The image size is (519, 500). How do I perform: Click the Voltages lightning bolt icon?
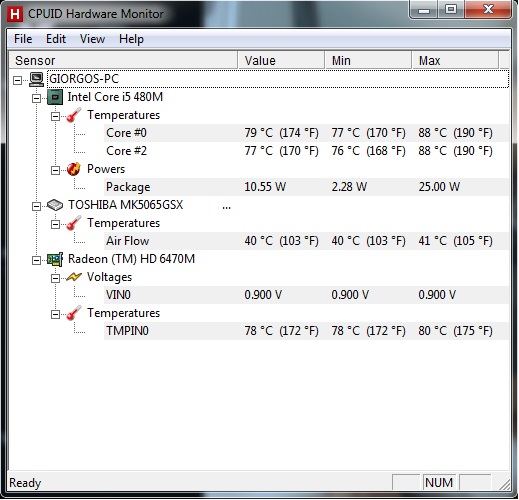74,277
